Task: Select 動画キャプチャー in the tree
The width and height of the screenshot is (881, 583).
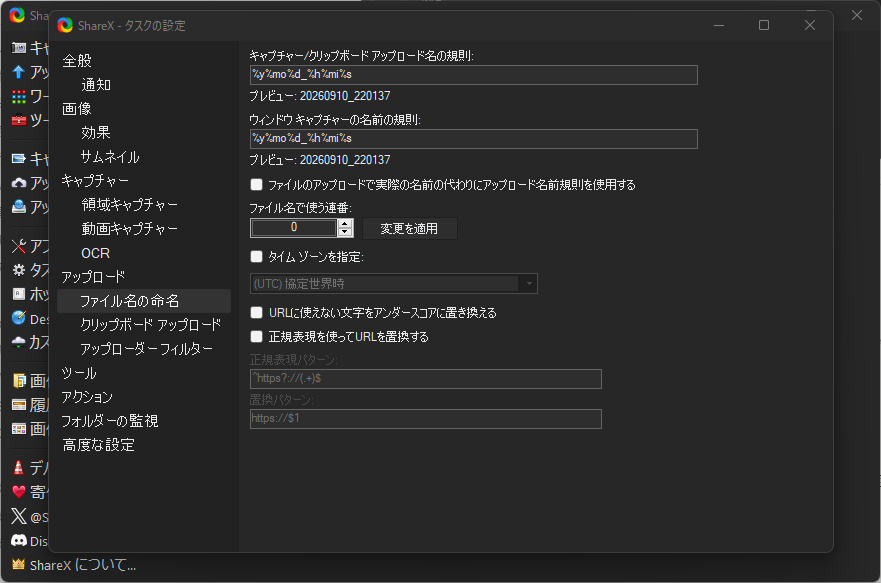Action: pyautogui.click(x=130, y=229)
